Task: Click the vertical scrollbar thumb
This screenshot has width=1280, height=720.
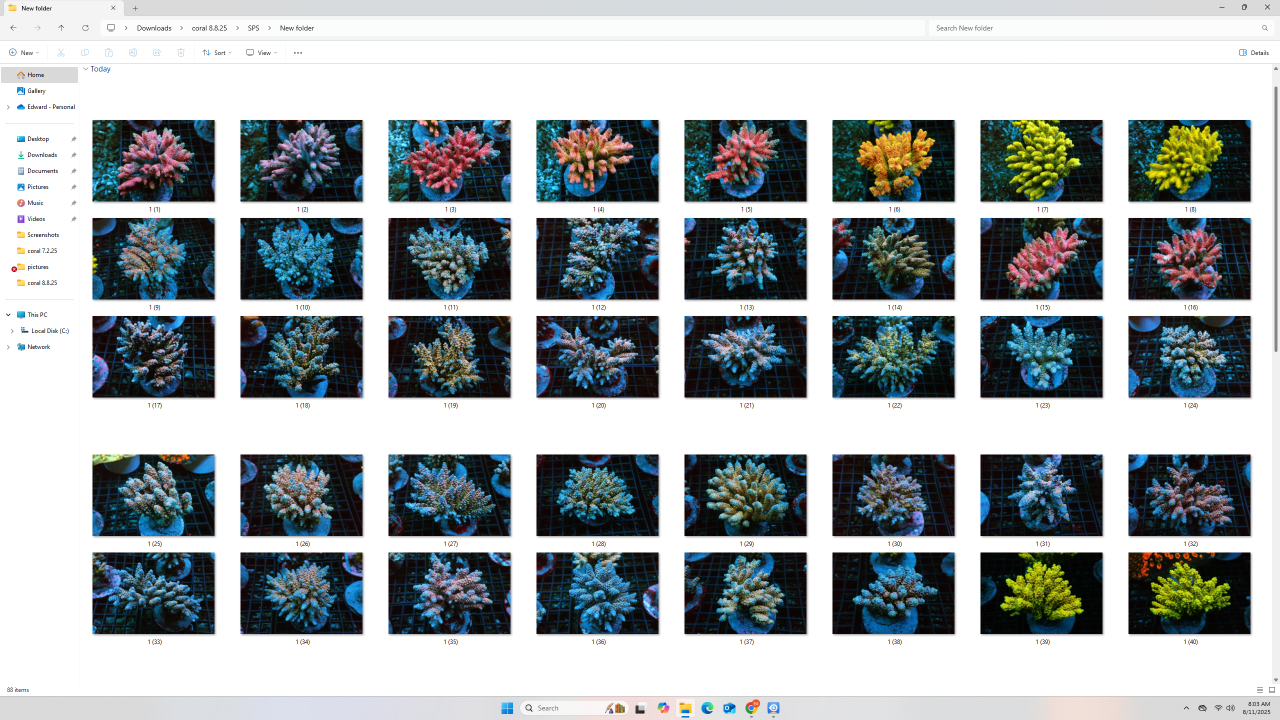Action: pos(1275,218)
